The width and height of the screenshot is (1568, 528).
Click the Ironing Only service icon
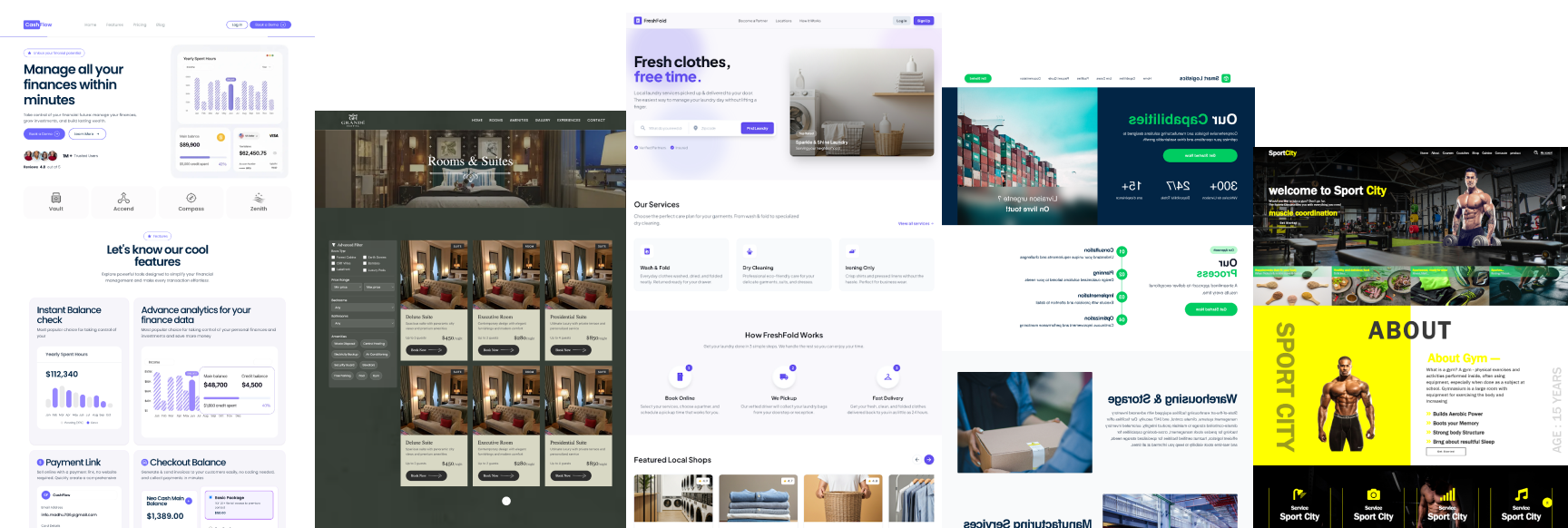point(853,251)
